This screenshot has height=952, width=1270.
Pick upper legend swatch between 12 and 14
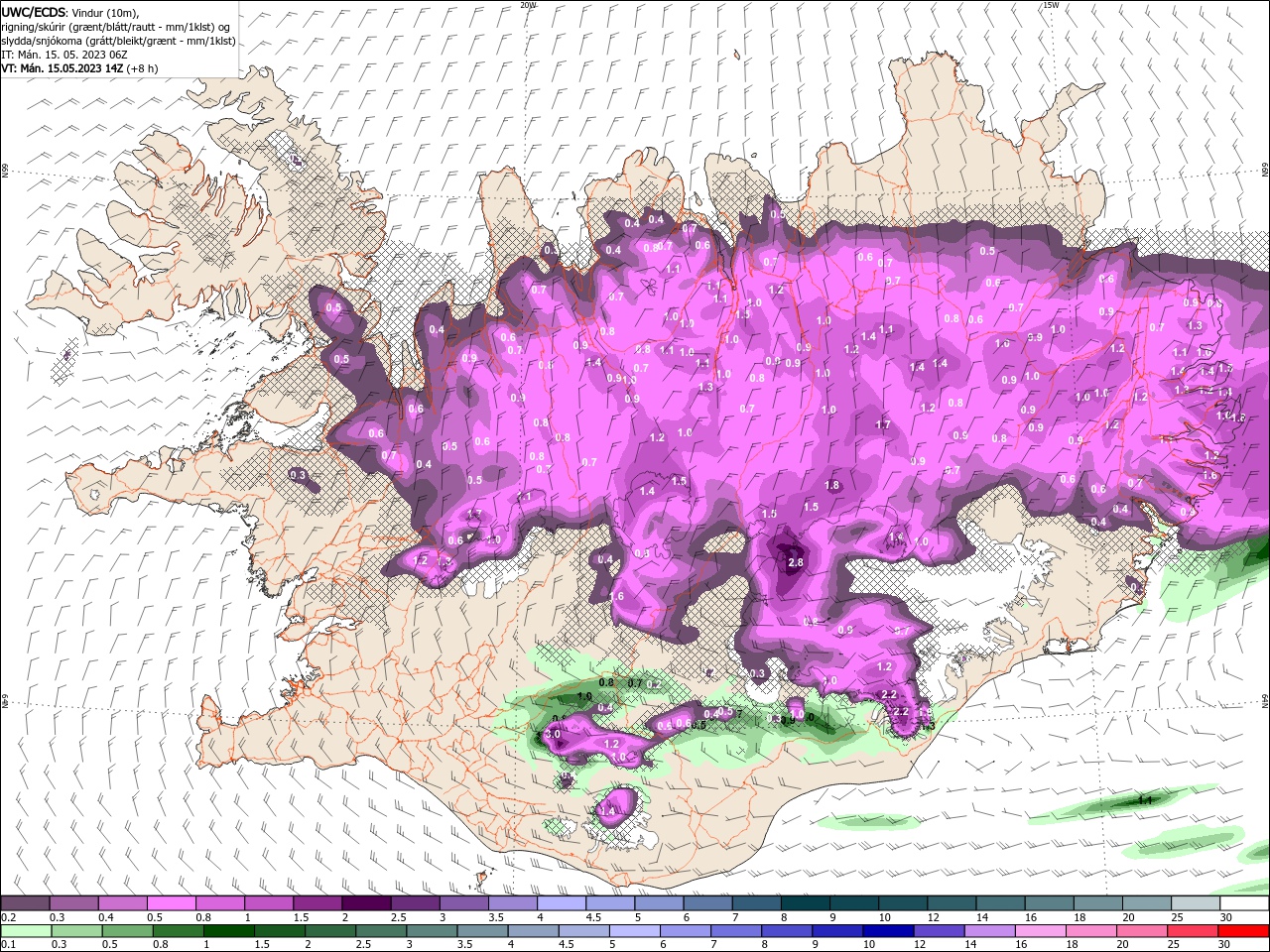click(952, 903)
